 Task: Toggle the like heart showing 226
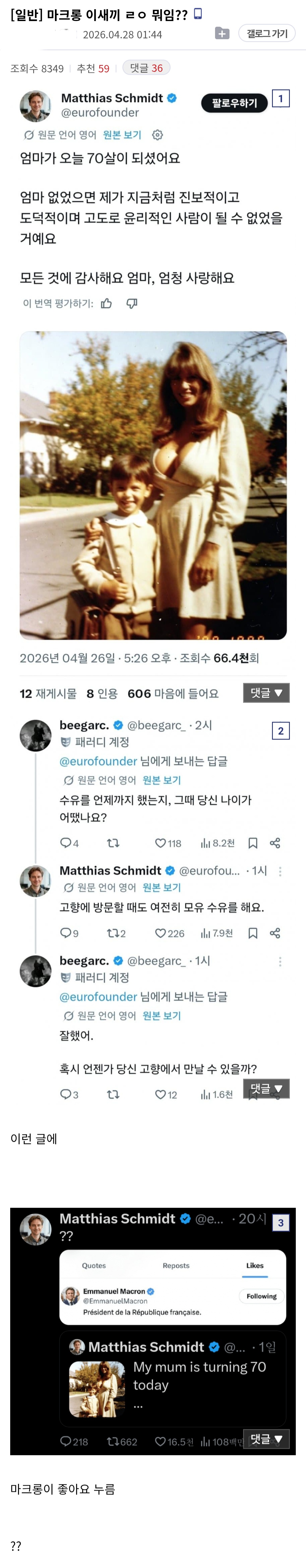tap(161, 933)
